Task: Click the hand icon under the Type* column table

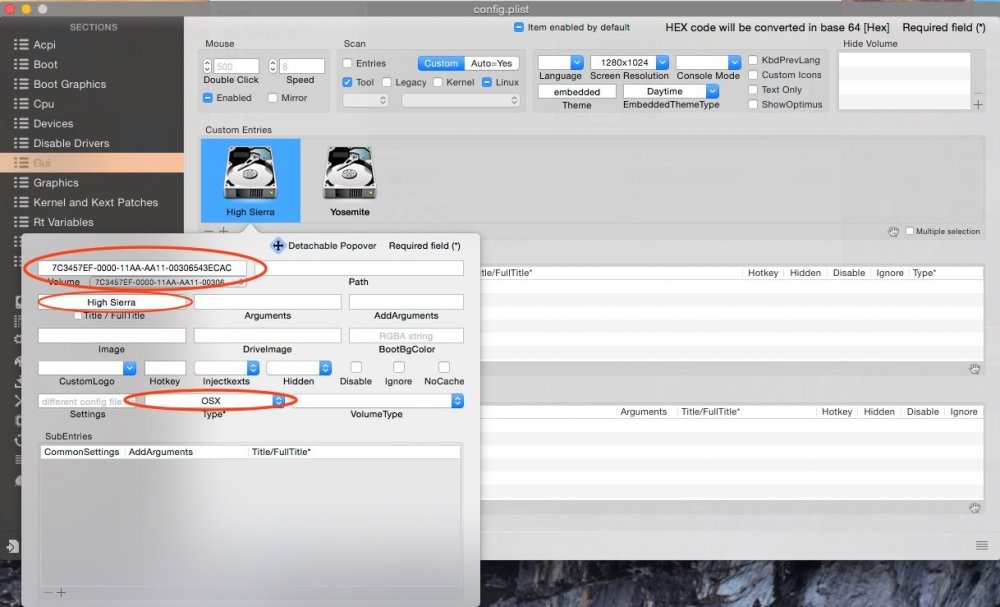Action: [974, 369]
